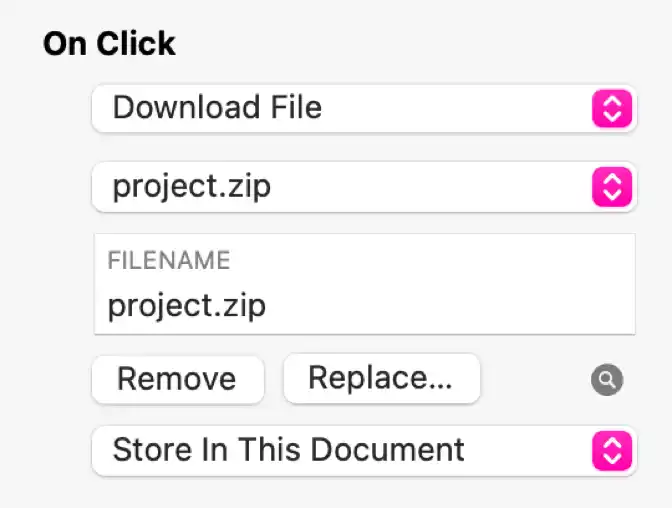Click the On Click section heading
This screenshot has width=672, height=508.
tap(109, 44)
